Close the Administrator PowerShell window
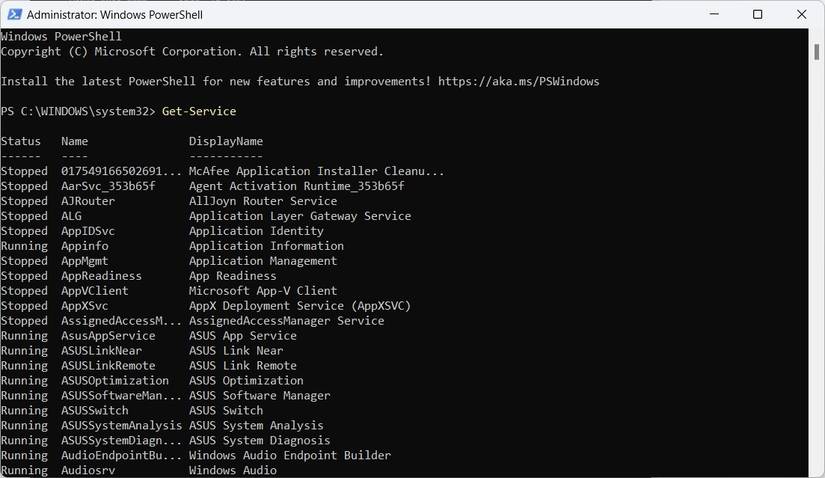 [801, 15]
